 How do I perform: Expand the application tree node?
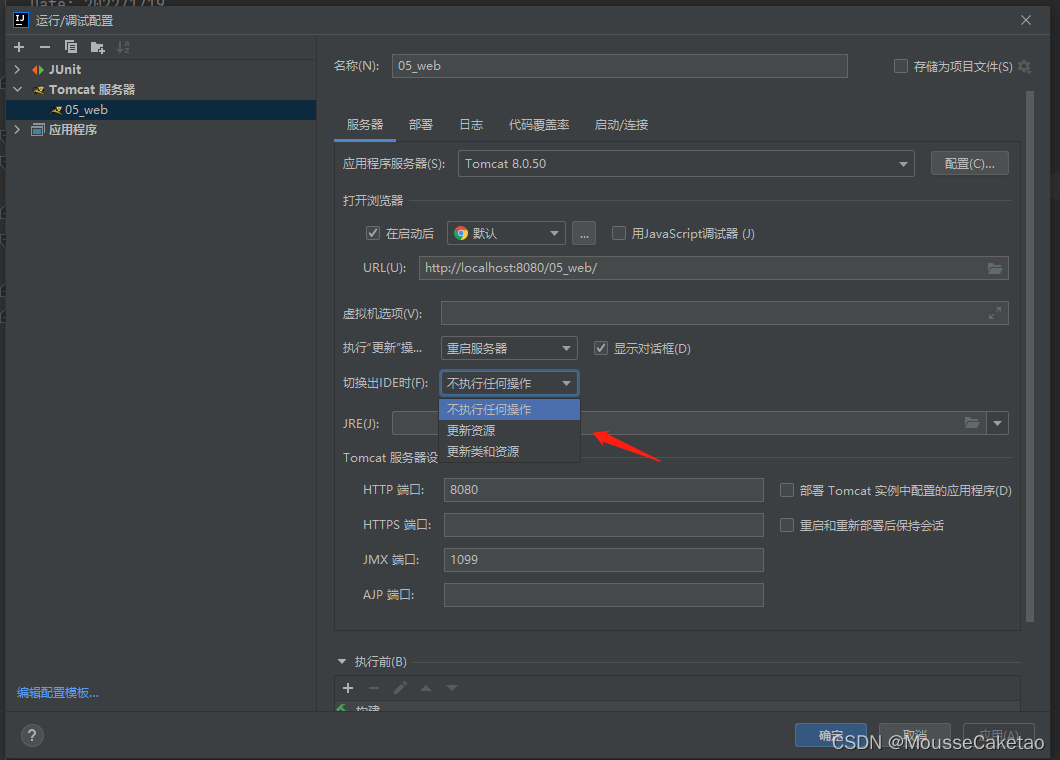coord(18,130)
